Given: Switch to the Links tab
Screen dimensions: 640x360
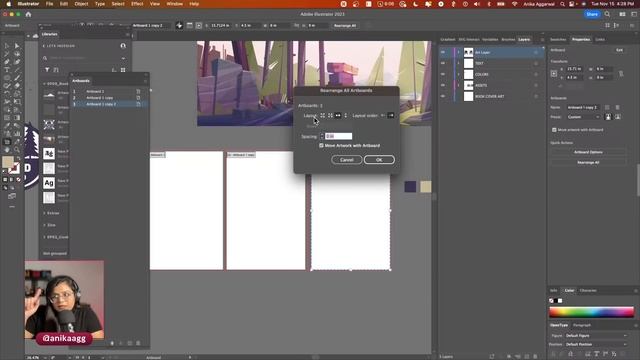Looking at the screenshot, I should 600,40.
